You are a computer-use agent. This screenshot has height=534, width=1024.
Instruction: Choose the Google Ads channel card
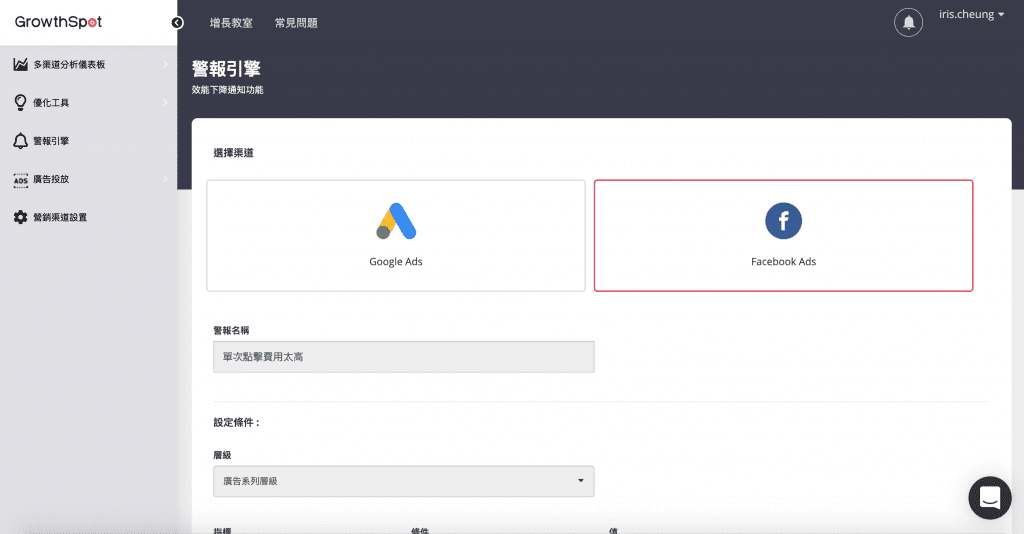click(x=396, y=236)
